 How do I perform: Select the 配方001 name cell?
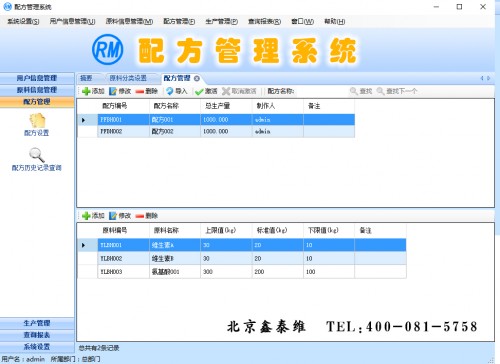pyautogui.click(x=175, y=120)
